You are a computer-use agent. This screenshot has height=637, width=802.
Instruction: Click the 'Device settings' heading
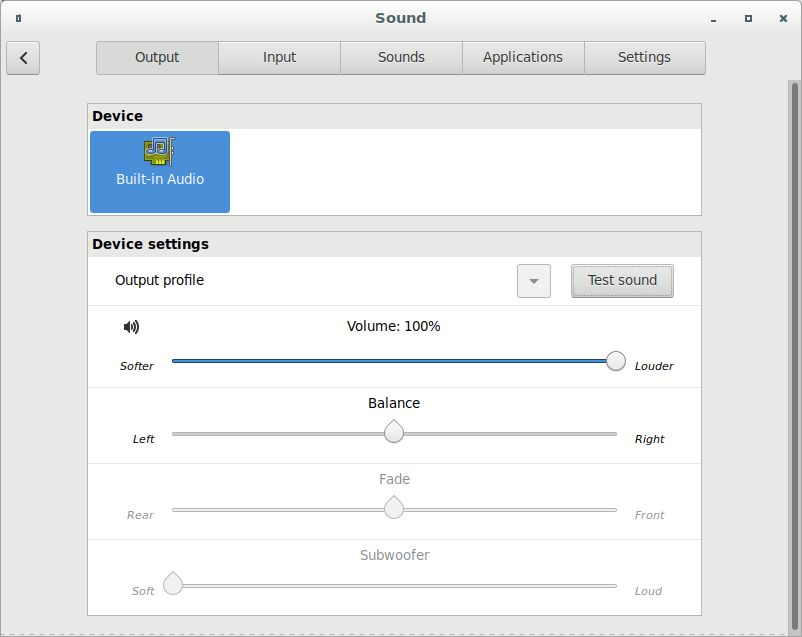click(x=150, y=244)
